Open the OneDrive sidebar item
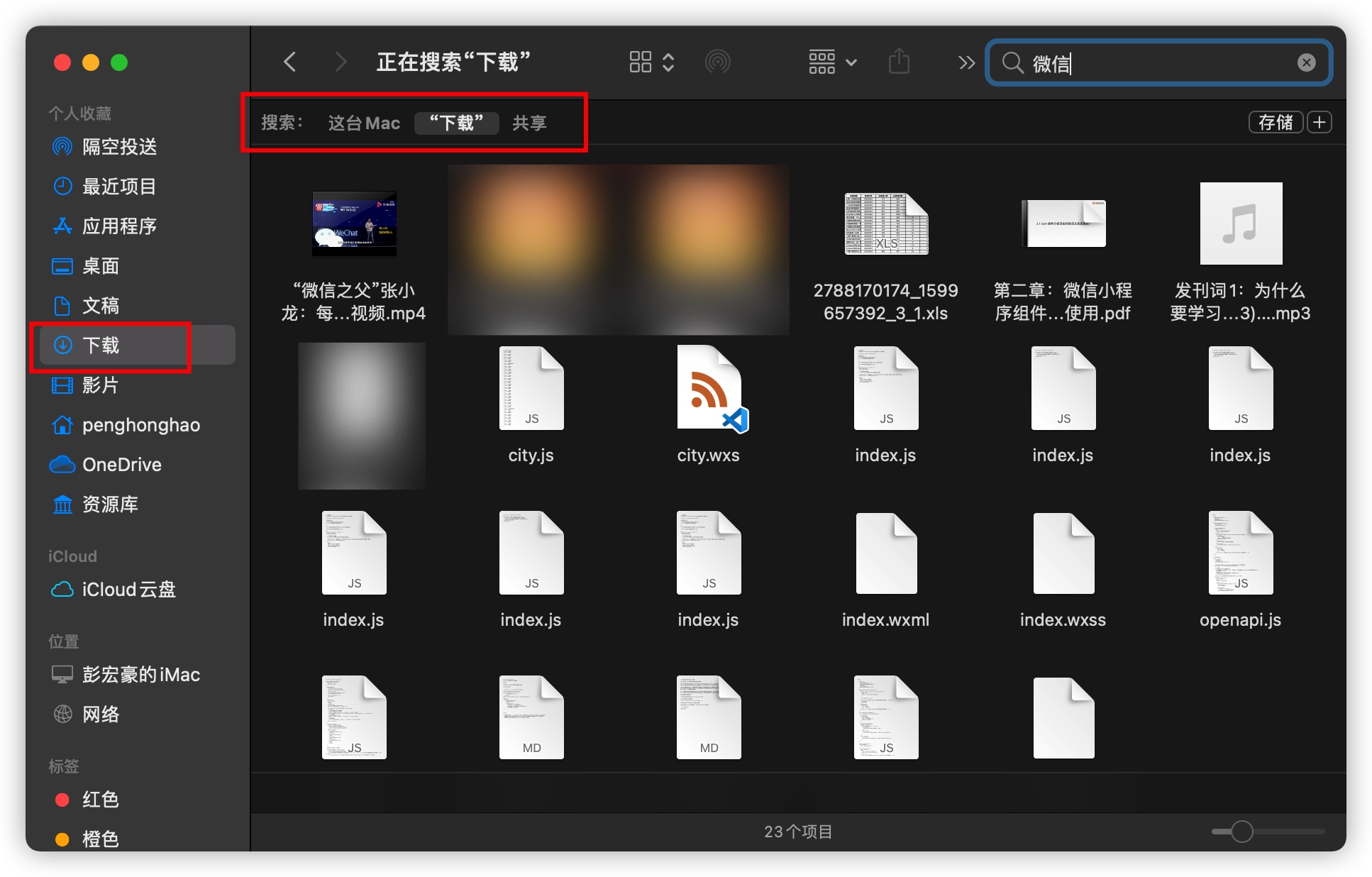1372x877 pixels. 121,465
